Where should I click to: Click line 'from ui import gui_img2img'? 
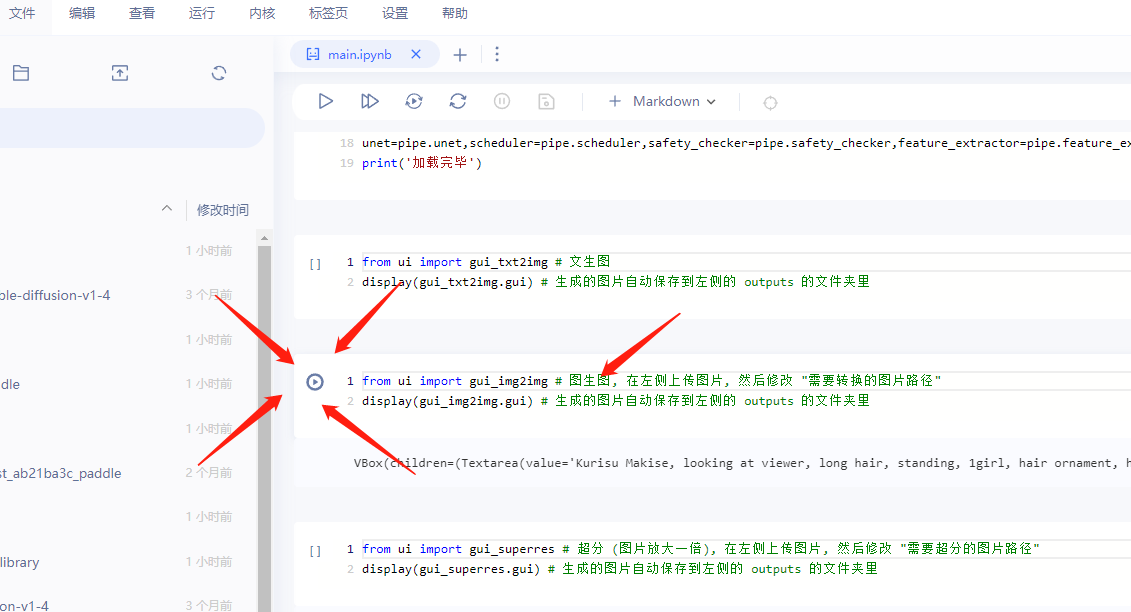[651, 380]
